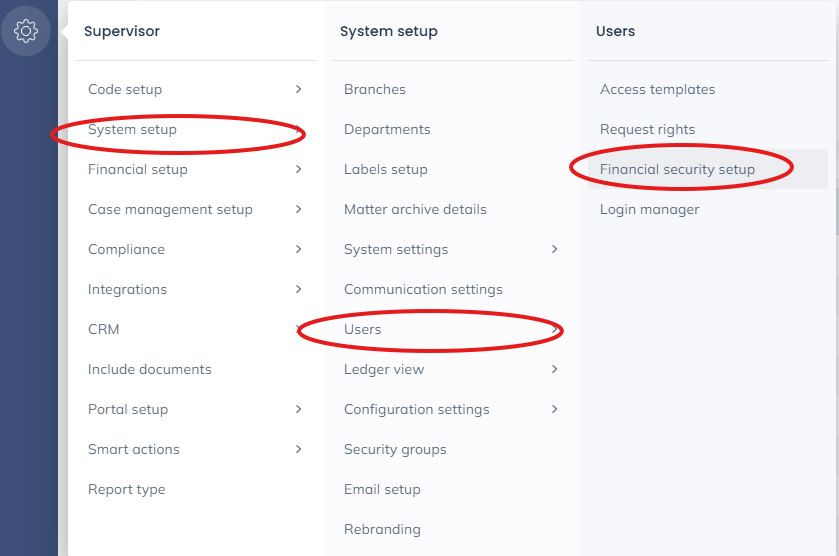Open the Portal setup submenu
The image size is (839, 556).
tap(128, 409)
